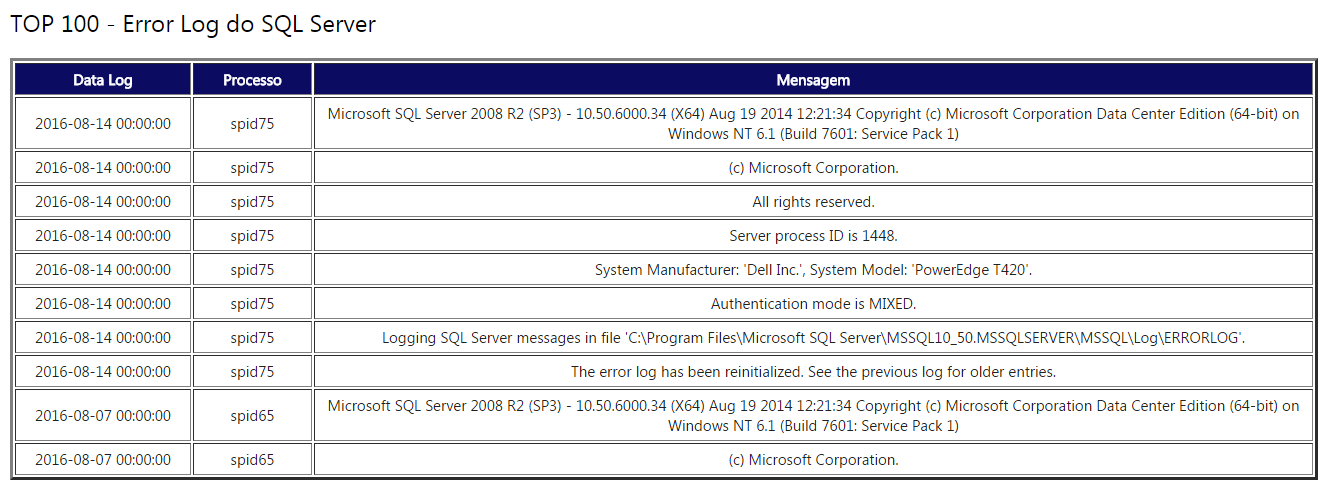Click the ERRORLOG file path message
Screen dimensions: 1327x491
pyautogui.click(x=813, y=338)
